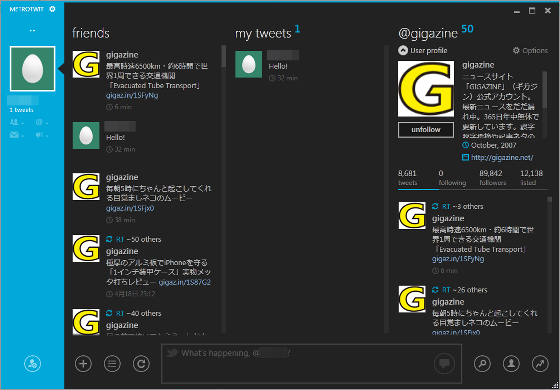Select the listed count tab
Image resolution: width=560 pixels, height=390 pixels.
[531, 178]
